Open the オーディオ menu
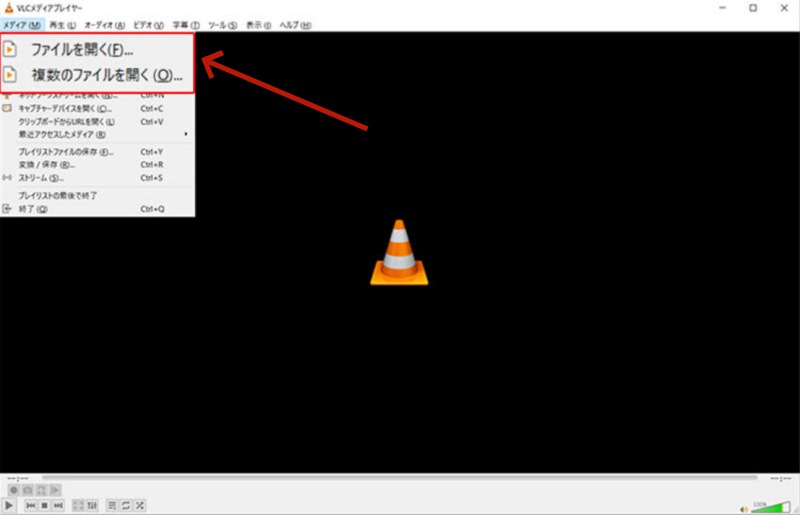Image resolution: width=800 pixels, height=515 pixels. coord(104,25)
